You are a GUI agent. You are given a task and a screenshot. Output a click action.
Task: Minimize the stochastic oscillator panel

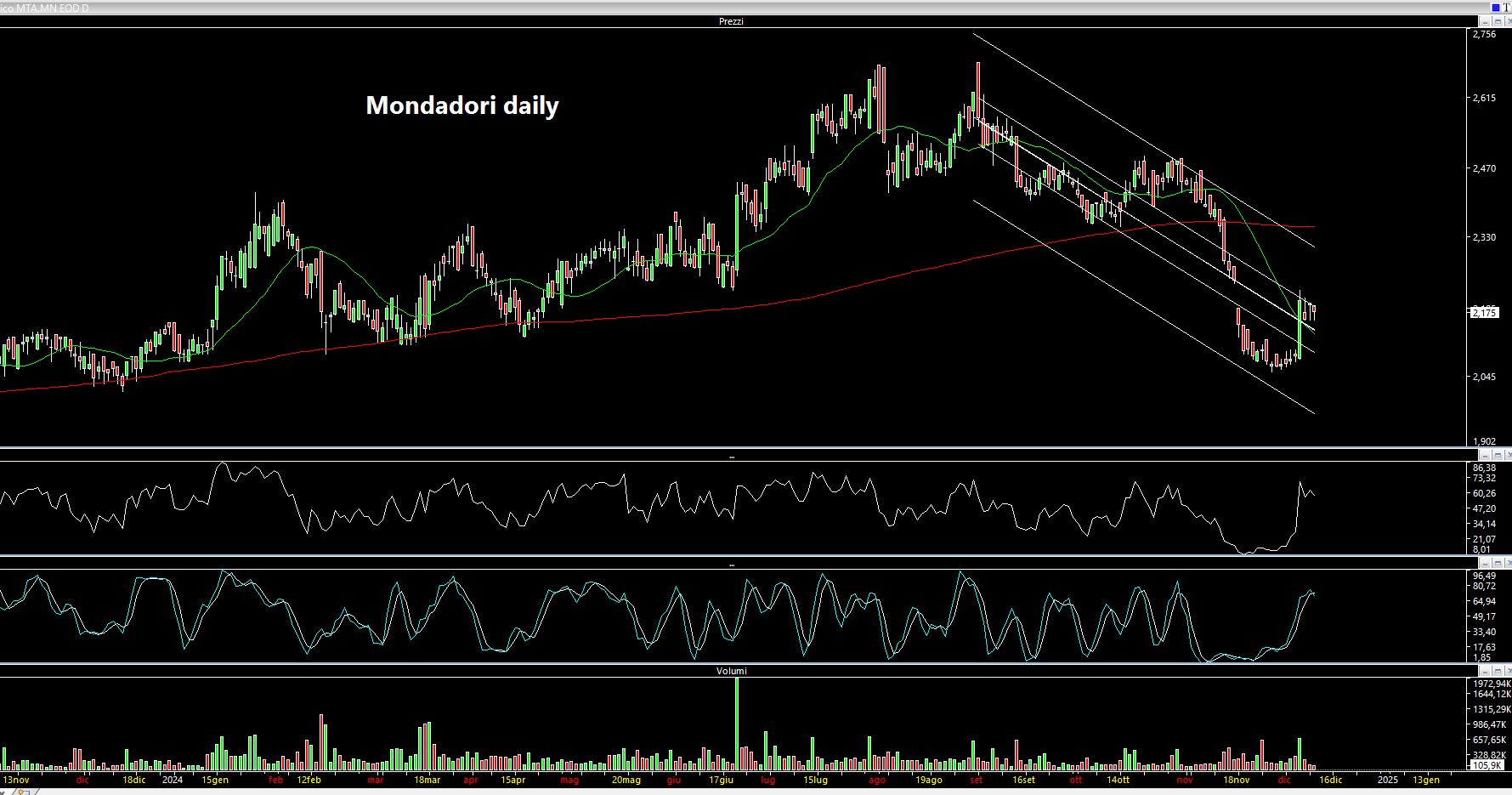(1485, 563)
